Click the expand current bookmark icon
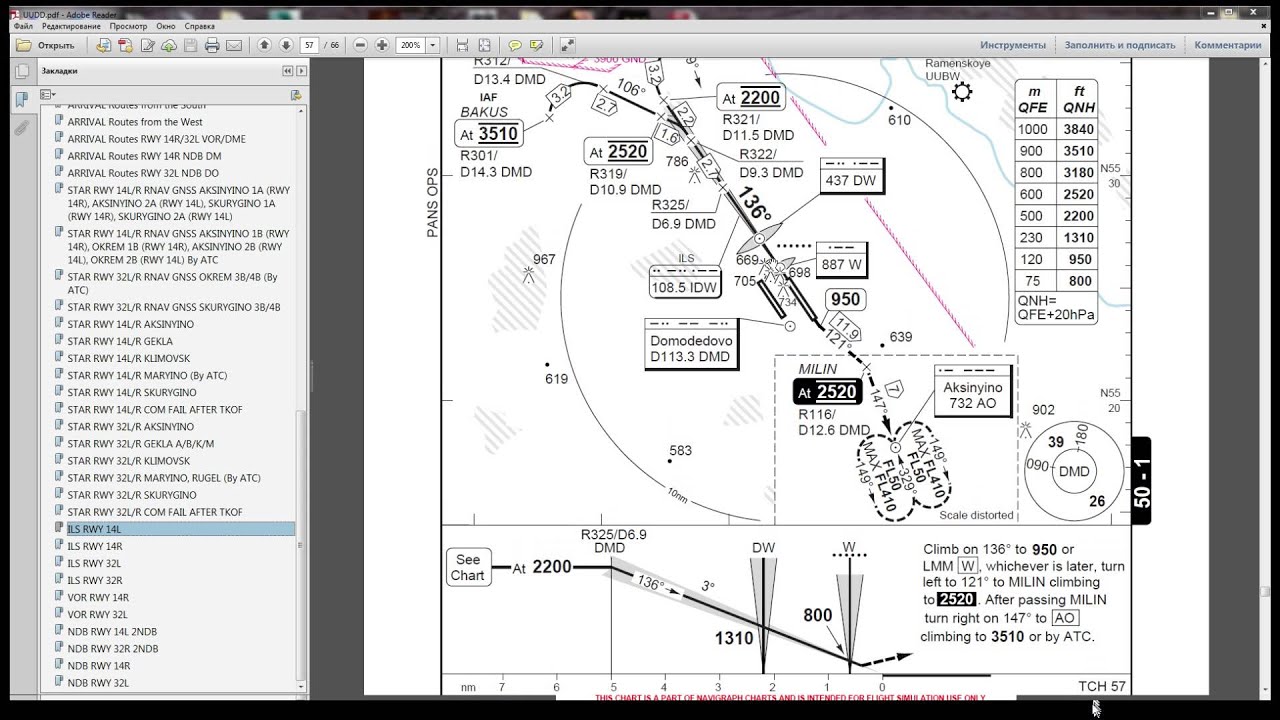The width and height of the screenshot is (1280, 720). (x=296, y=95)
